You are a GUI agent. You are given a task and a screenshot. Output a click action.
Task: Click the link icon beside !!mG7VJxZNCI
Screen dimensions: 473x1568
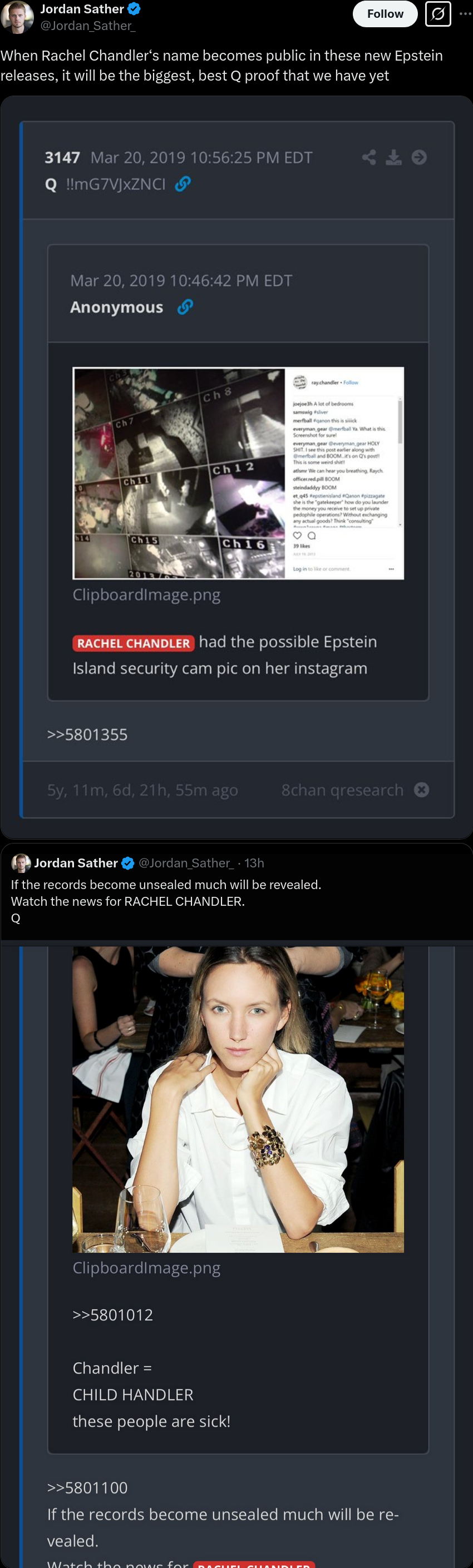pos(183,184)
